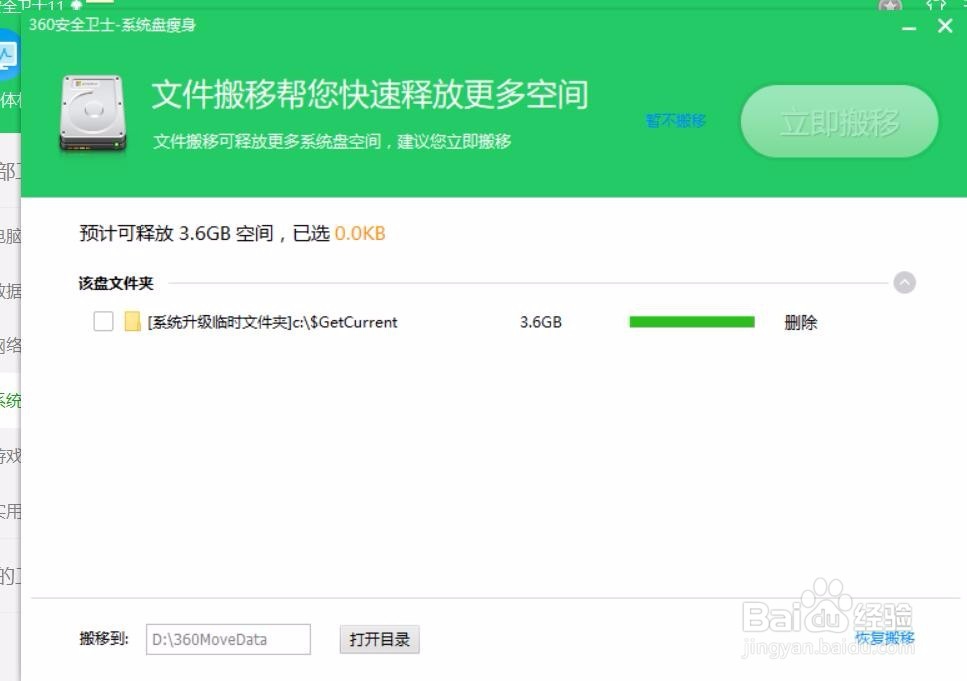Click the 暂不搬移 link
Image resolution: width=967 pixels, height=681 pixels.
click(x=675, y=121)
